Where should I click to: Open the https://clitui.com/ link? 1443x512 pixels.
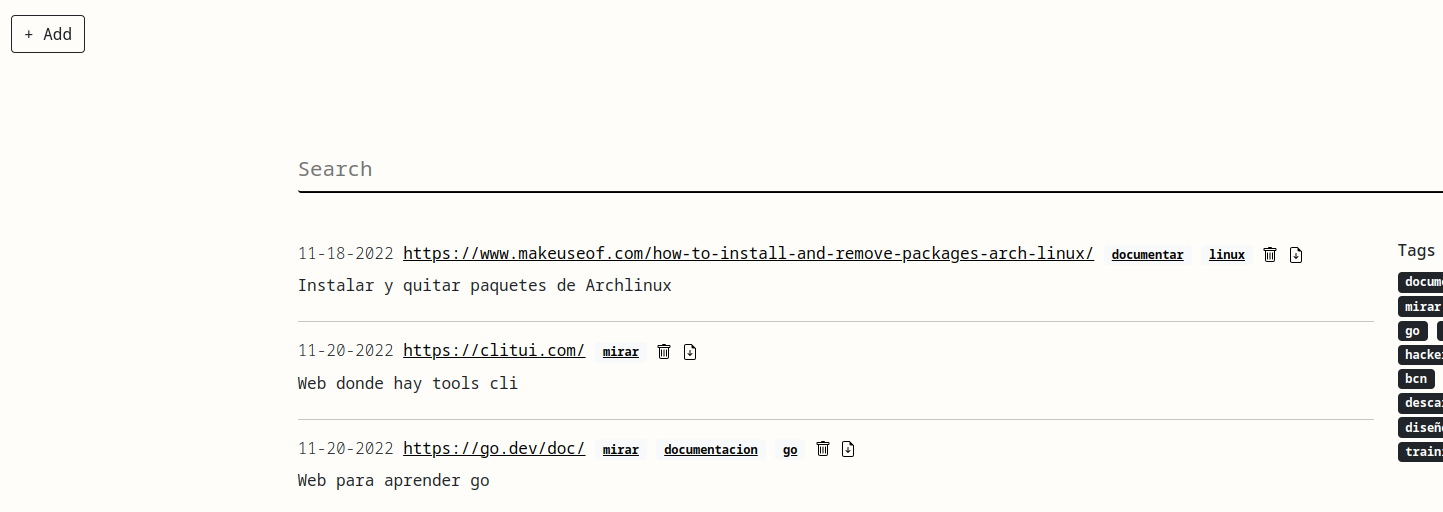pos(494,351)
